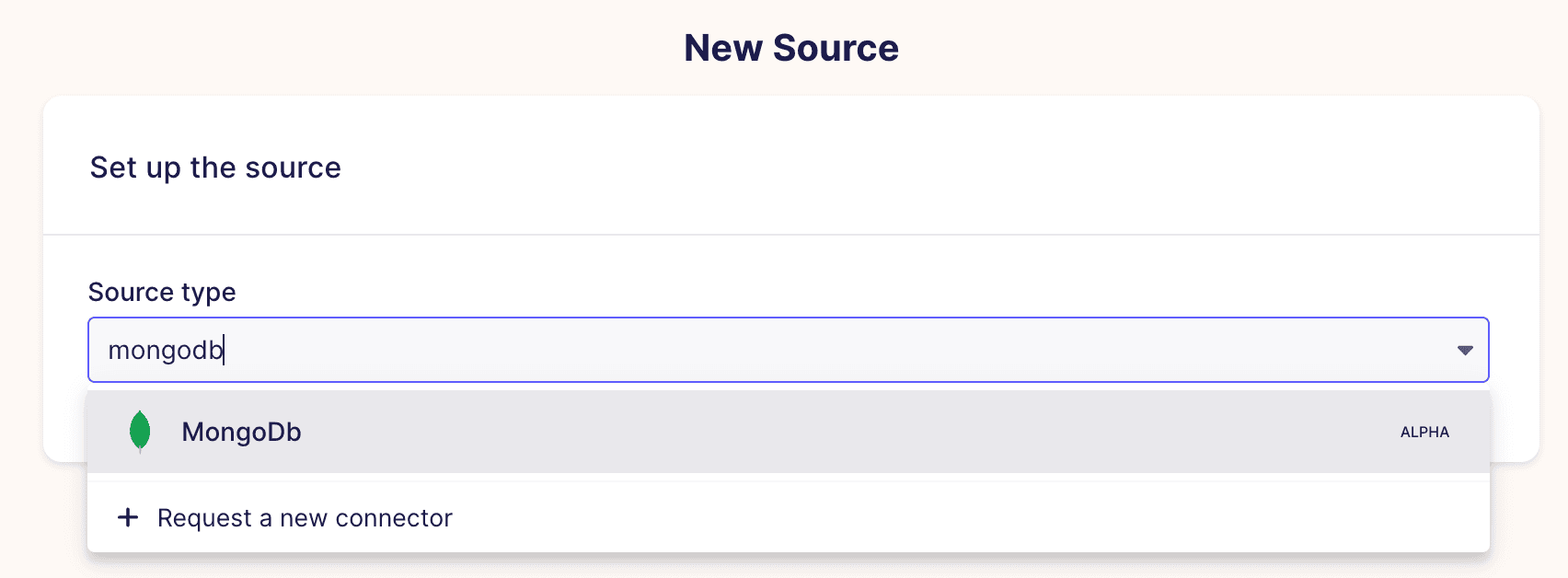
Task: Click the MongoDb option name text
Action: (x=241, y=433)
